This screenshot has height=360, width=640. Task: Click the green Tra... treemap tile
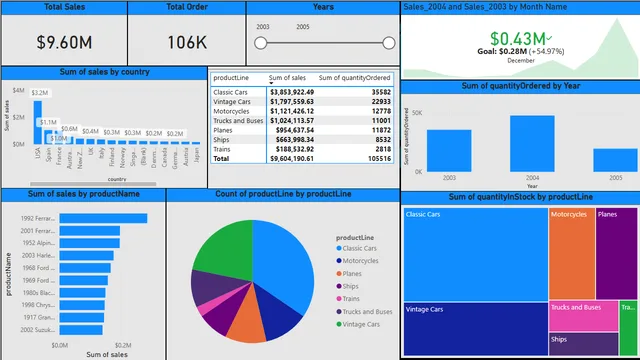[628, 329]
